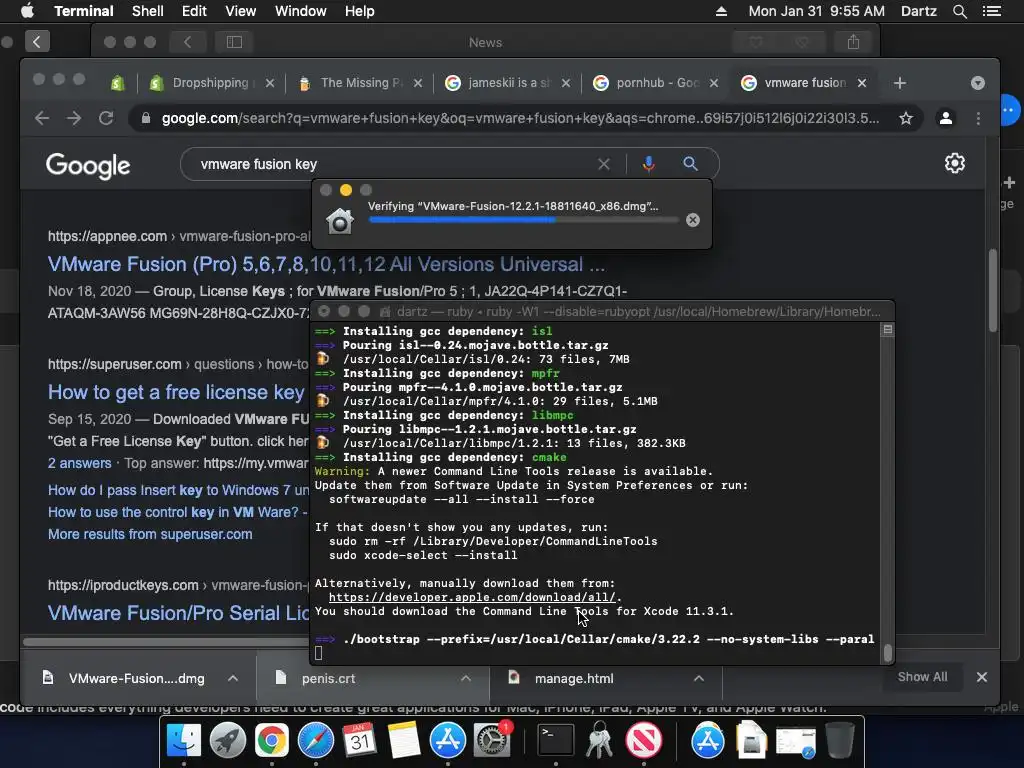The height and width of the screenshot is (768, 1024).
Task: Bookmark this page with star icon
Action: (x=906, y=118)
